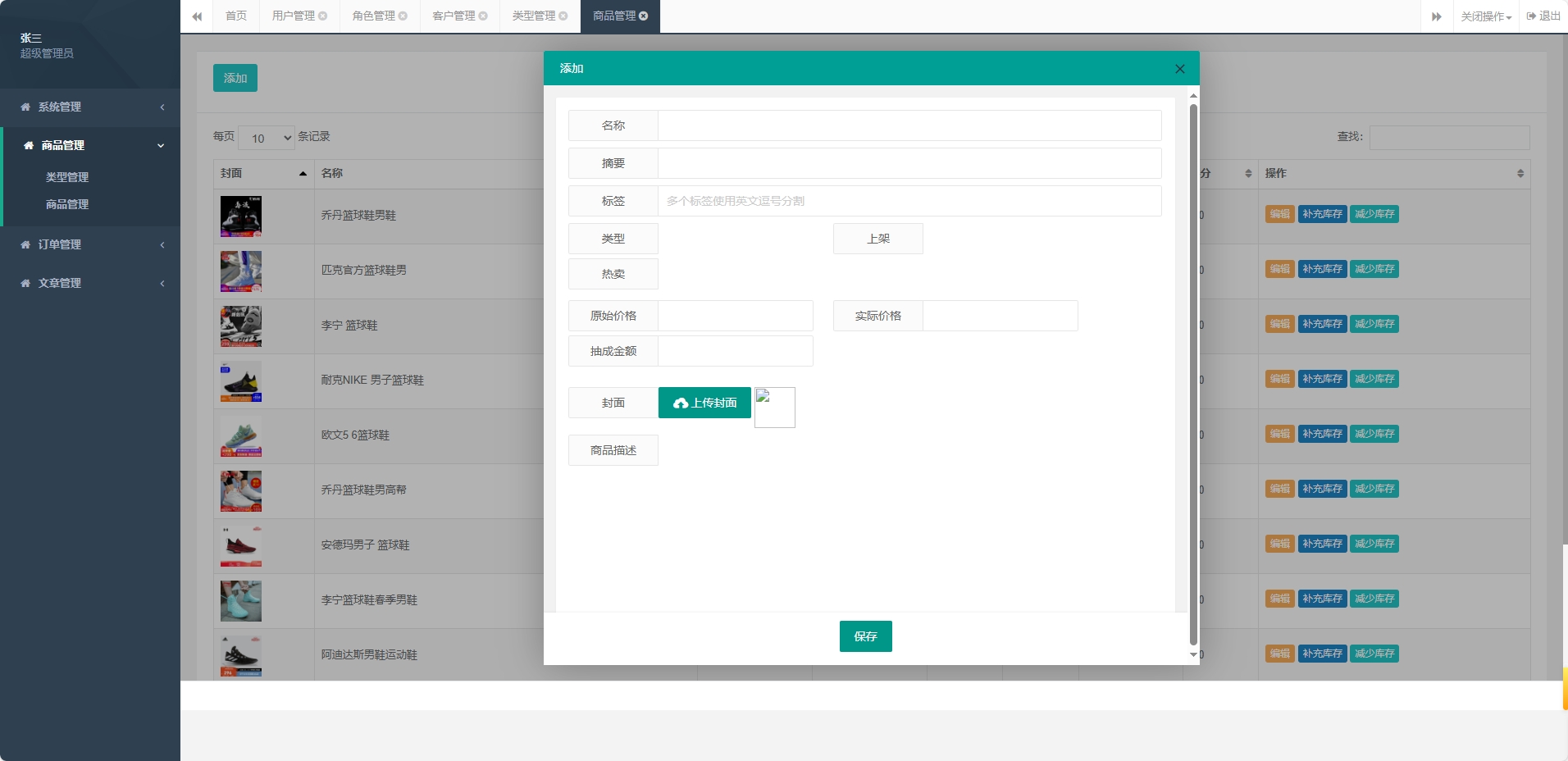
Task: Click 编辑 for the 乔丹篮球鞋男鞋 row
Action: 1280,214
